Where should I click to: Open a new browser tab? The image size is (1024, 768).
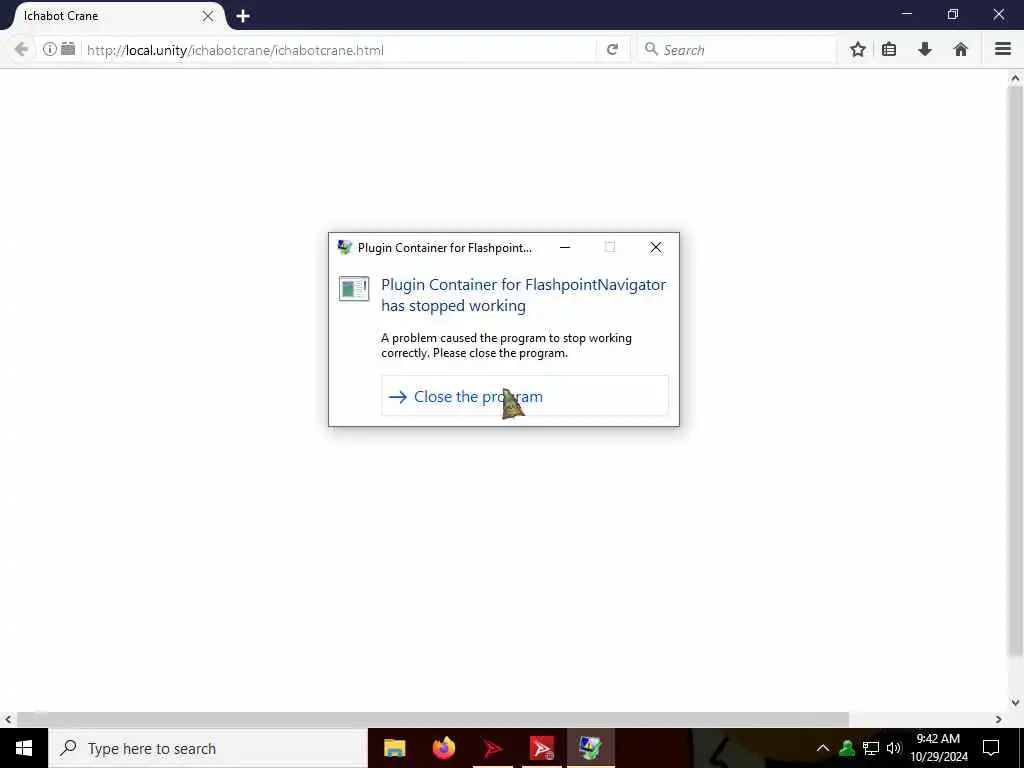243,16
